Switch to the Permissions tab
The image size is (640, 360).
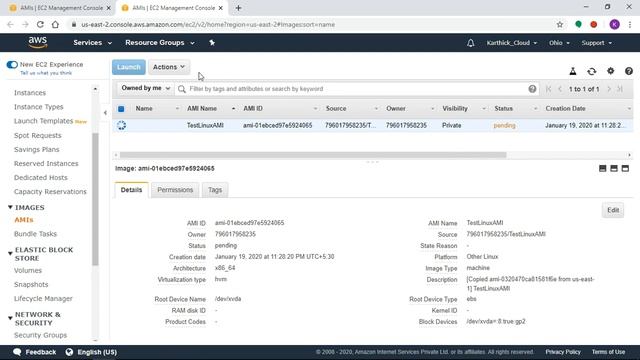tap(175, 190)
